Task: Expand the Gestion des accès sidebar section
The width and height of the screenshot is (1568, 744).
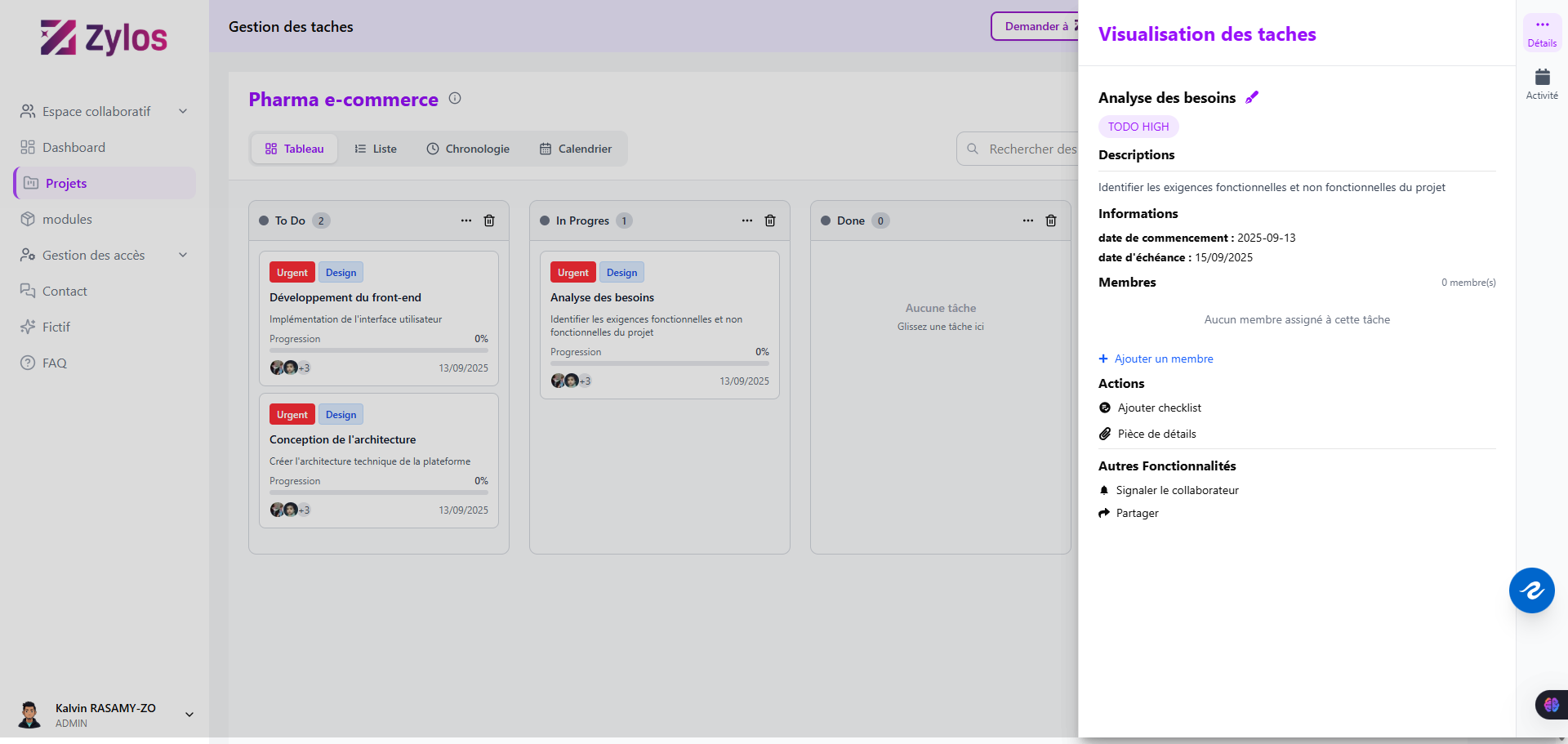Action: (x=182, y=255)
